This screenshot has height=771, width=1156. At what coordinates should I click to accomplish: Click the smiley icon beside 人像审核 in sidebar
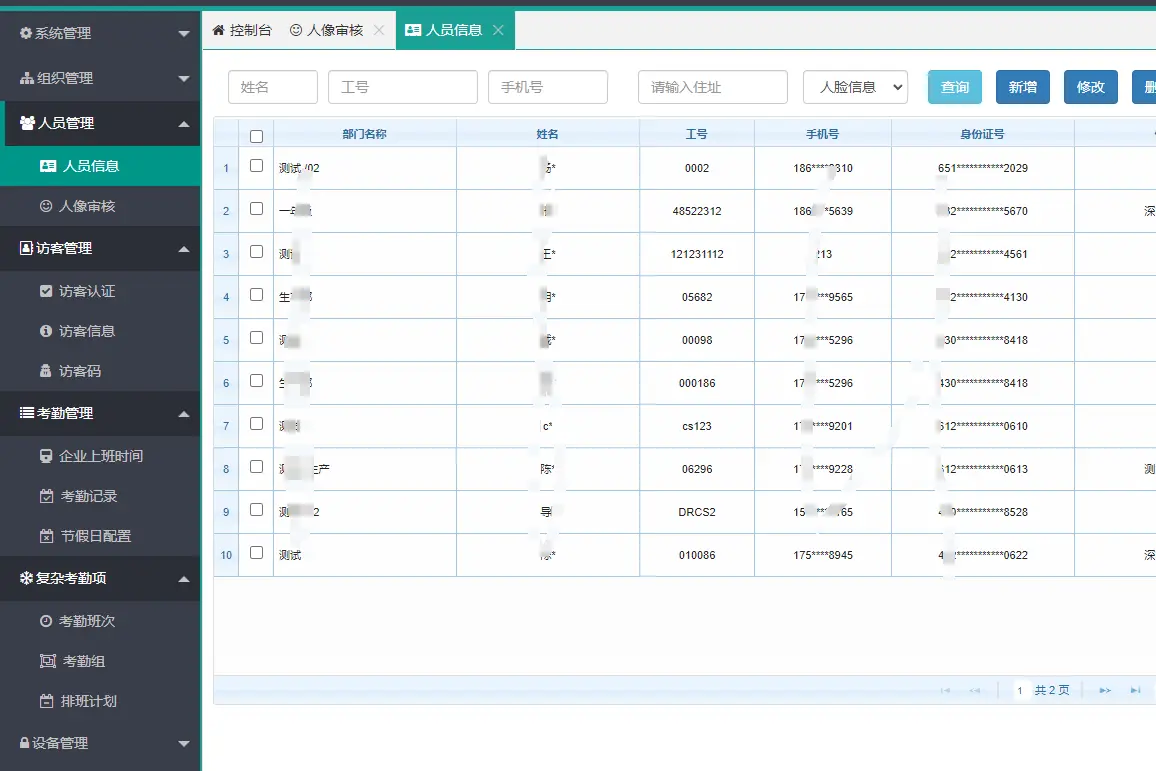coord(46,206)
